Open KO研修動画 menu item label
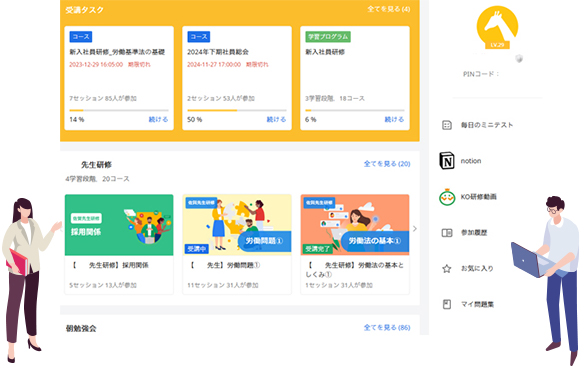Screen dimensions: 586x390 coord(478,197)
